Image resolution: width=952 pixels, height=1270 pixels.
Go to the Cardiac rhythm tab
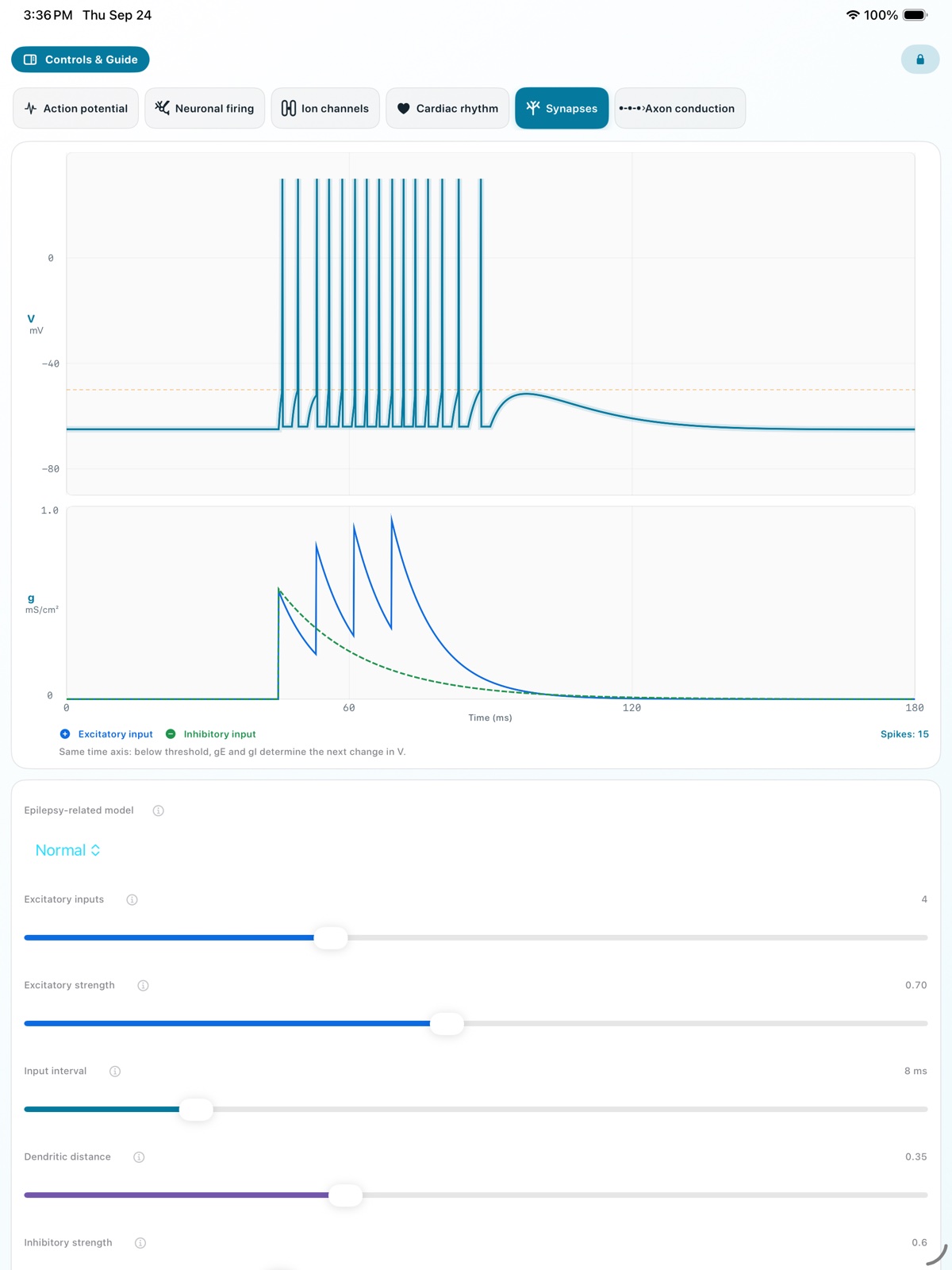[x=447, y=108]
